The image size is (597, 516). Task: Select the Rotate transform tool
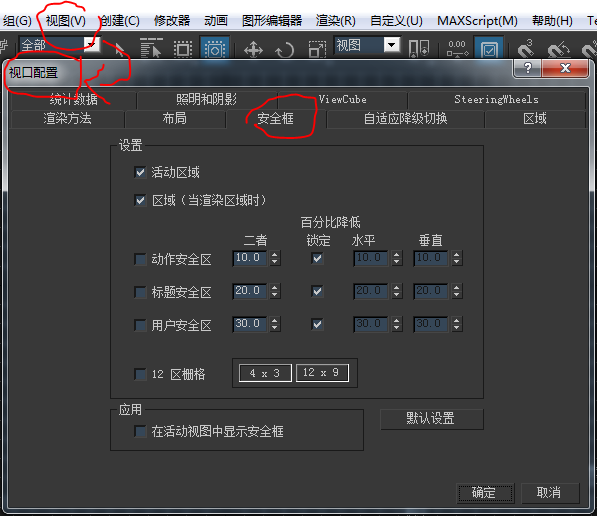click(x=284, y=50)
